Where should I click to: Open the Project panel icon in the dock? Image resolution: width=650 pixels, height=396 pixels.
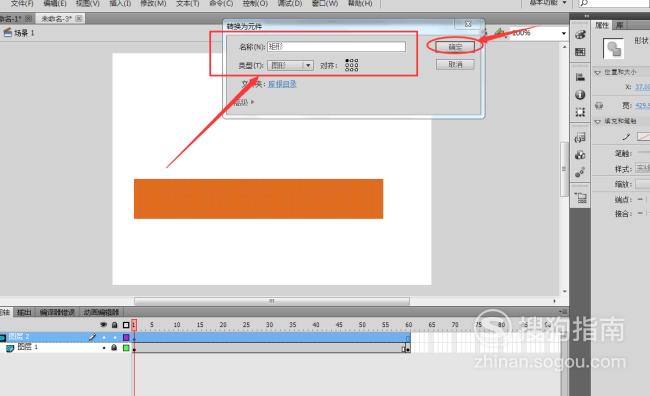point(580,197)
